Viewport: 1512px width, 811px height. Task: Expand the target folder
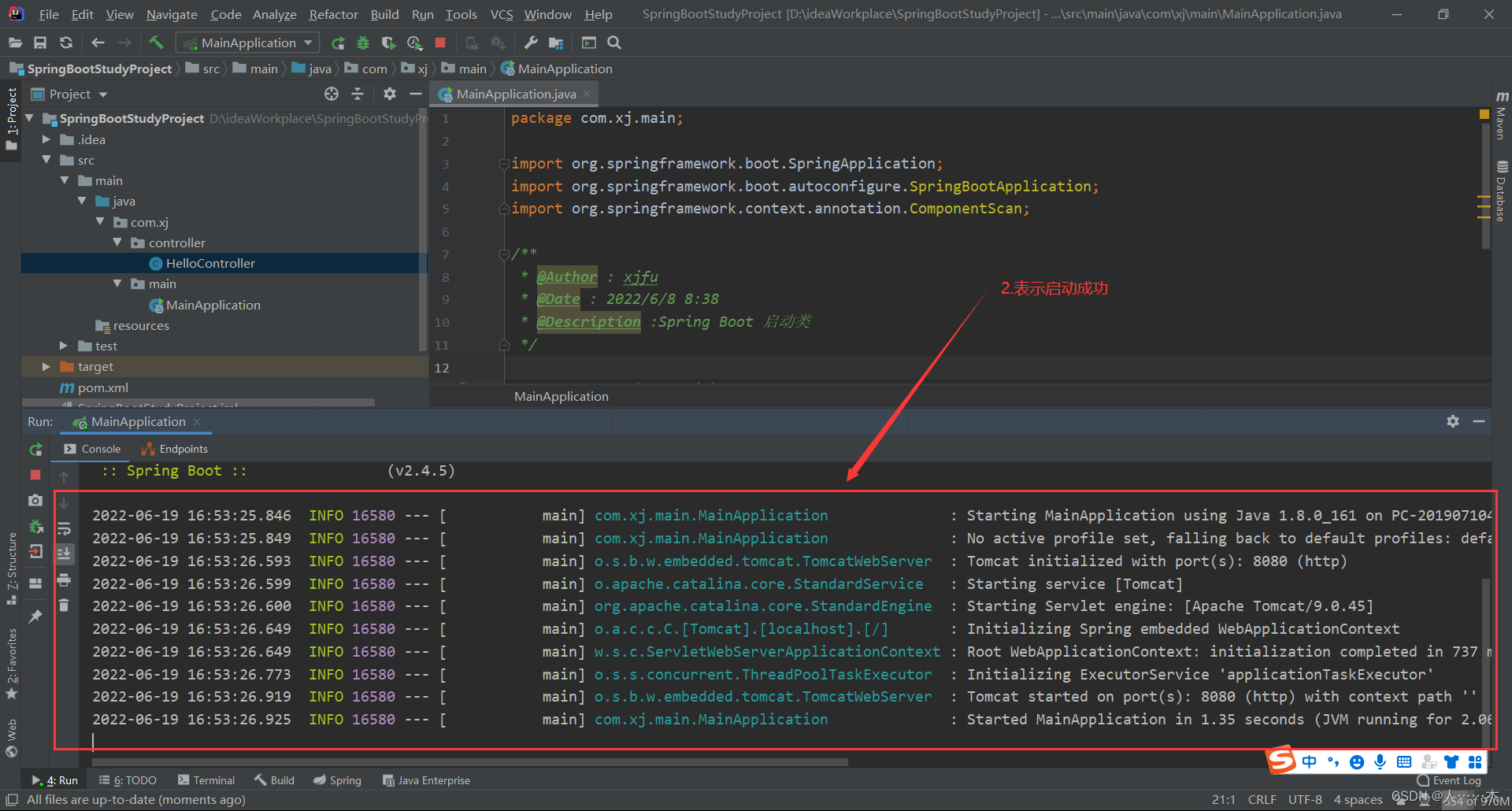click(46, 366)
